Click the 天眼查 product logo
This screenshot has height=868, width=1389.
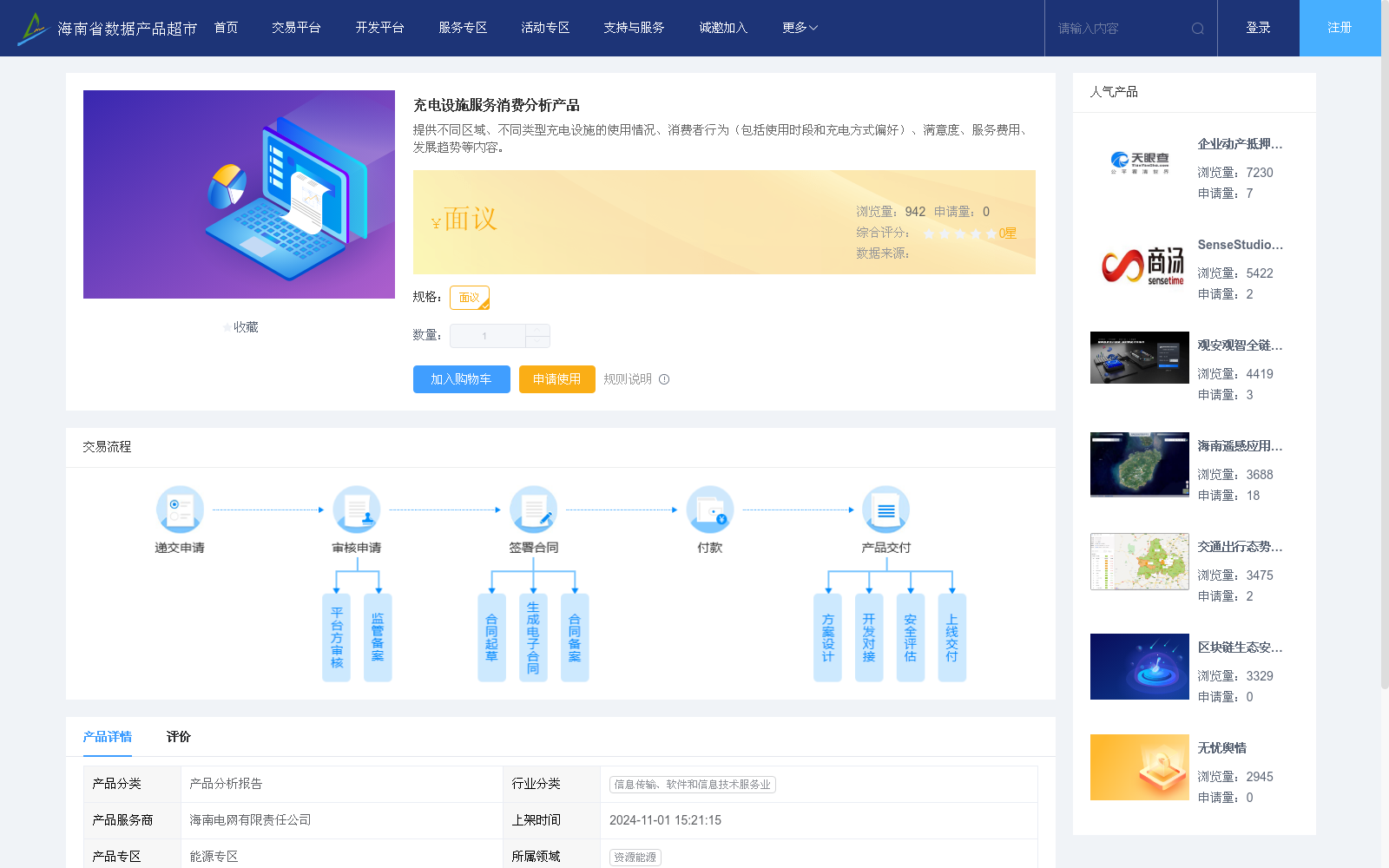click(x=1140, y=162)
